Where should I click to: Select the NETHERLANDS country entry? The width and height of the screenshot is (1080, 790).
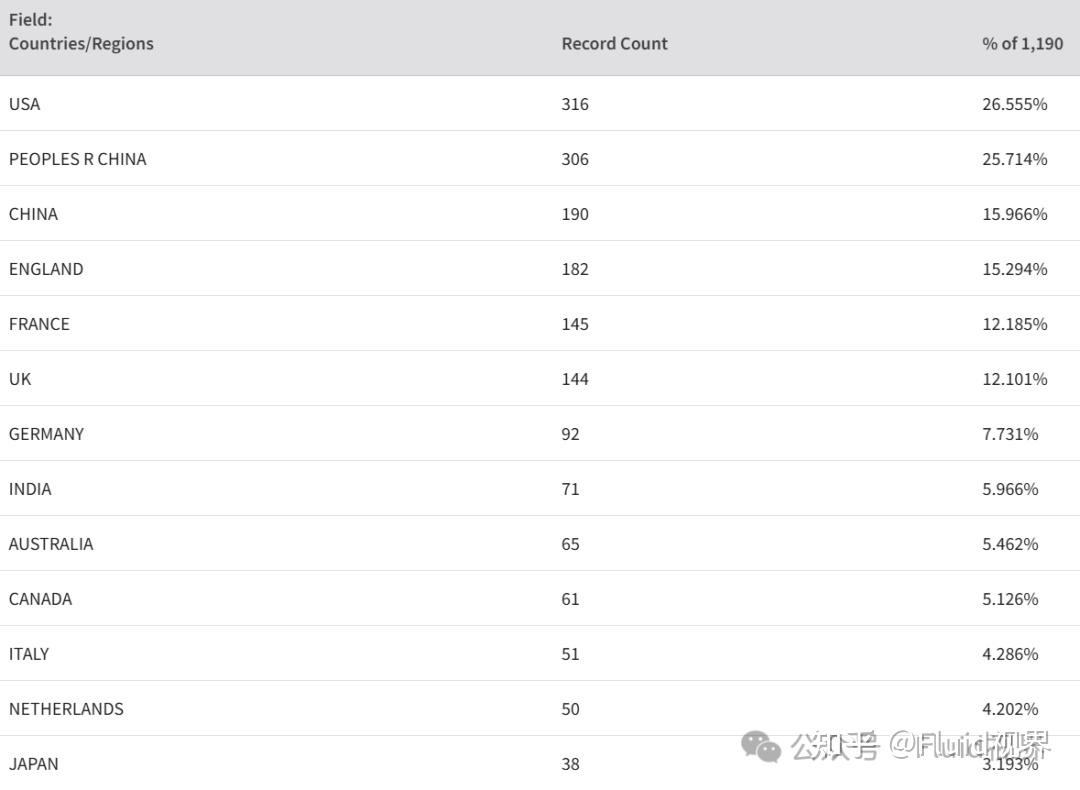[66, 709]
